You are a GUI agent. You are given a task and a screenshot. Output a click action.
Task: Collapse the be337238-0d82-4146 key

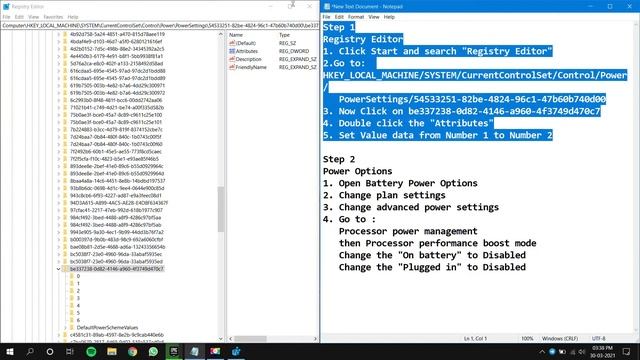[58, 269]
